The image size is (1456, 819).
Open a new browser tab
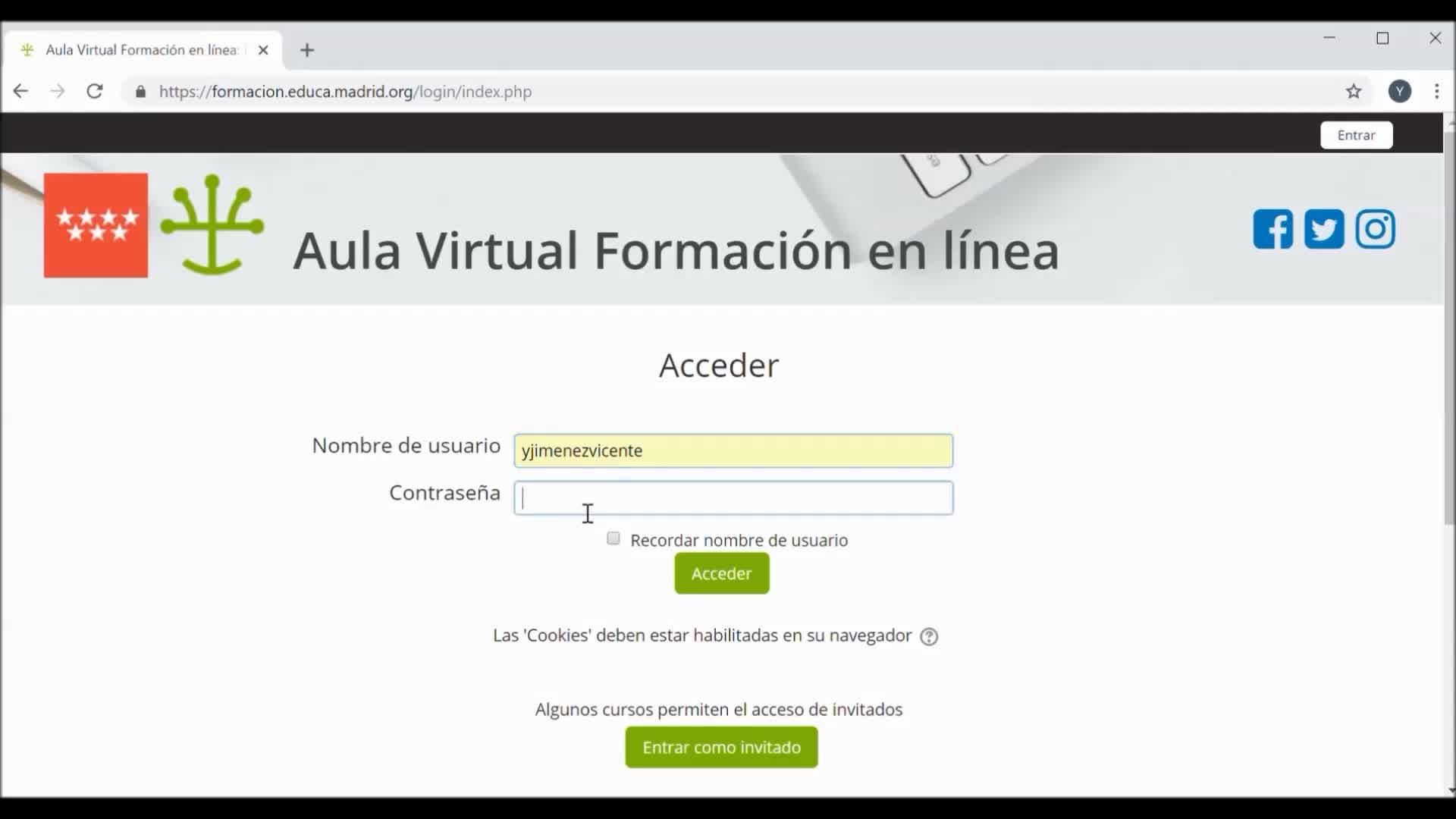click(x=307, y=50)
